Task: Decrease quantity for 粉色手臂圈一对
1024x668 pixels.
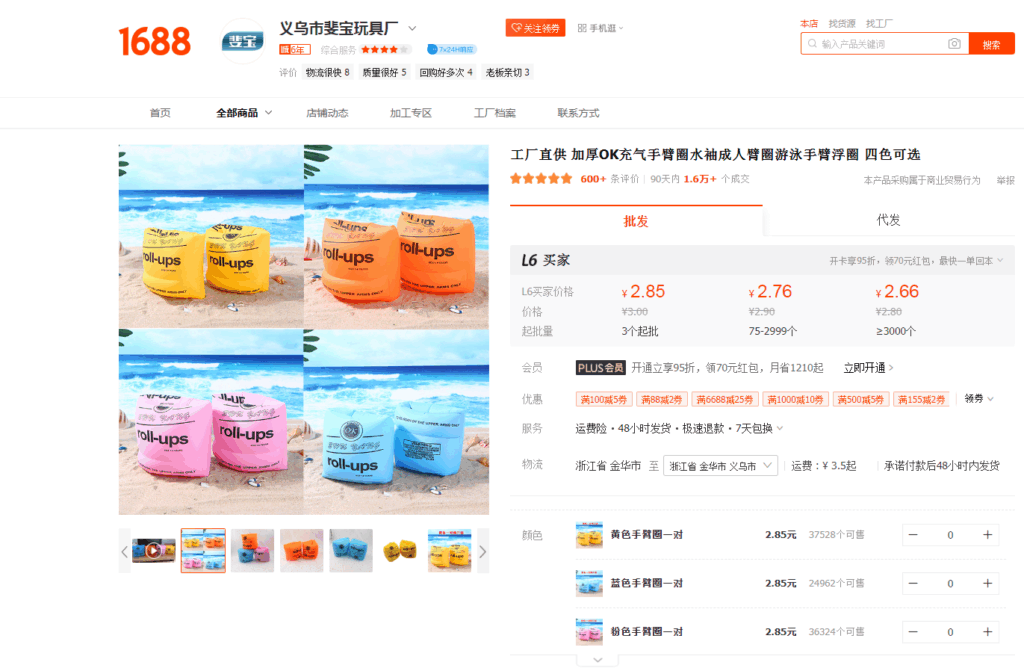Action: click(913, 631)
